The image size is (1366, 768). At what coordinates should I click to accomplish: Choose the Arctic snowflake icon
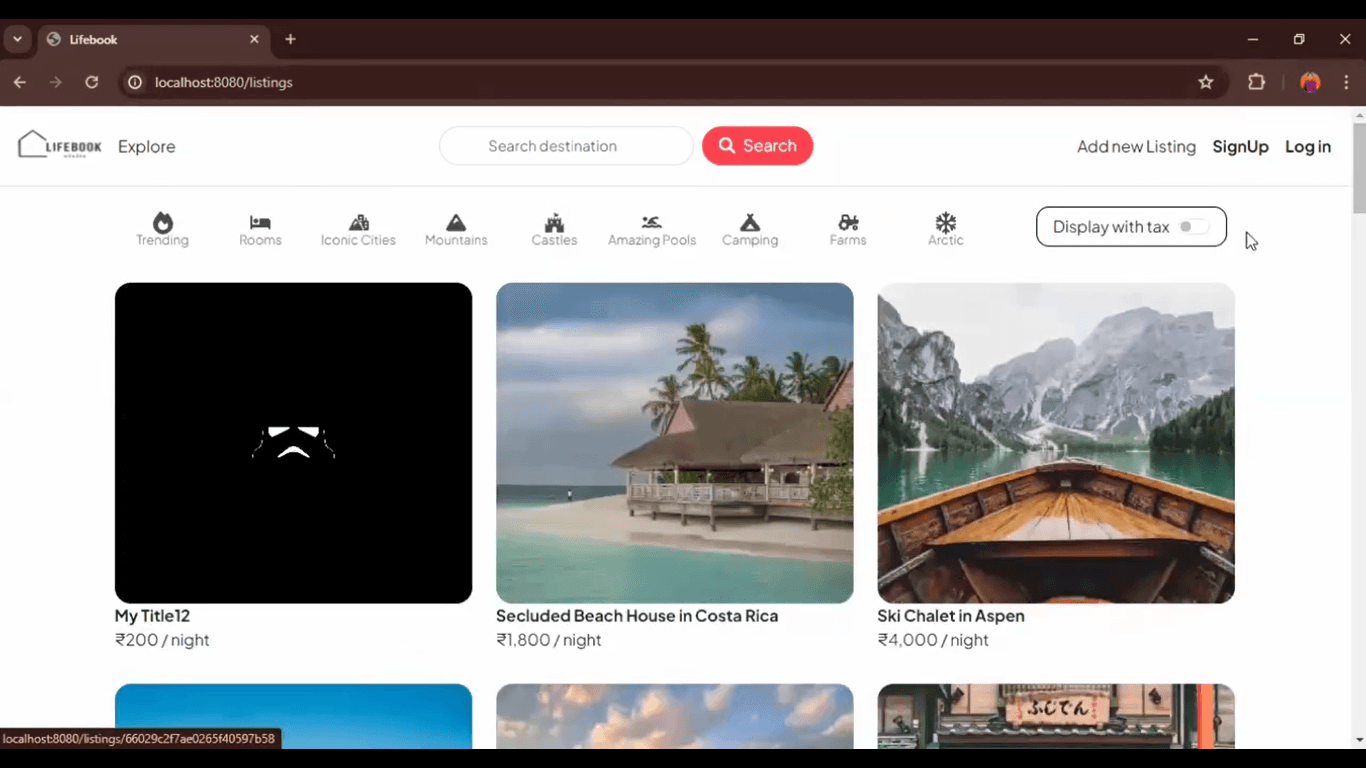click(x=945, y=222)
